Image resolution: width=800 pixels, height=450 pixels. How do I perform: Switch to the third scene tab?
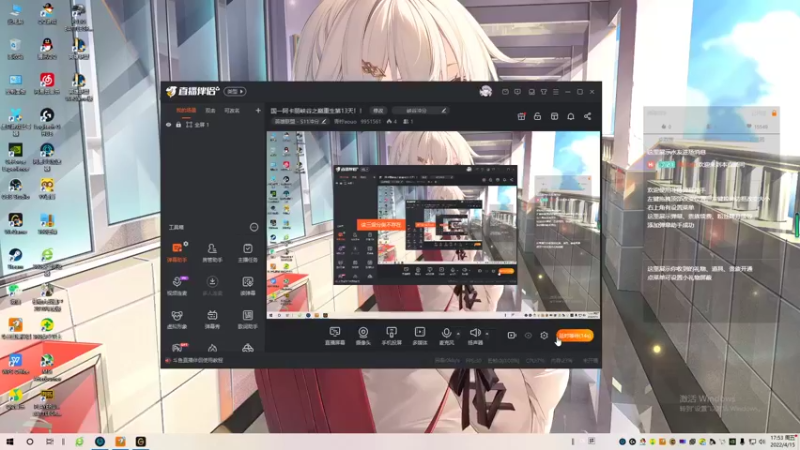point(232,110)
